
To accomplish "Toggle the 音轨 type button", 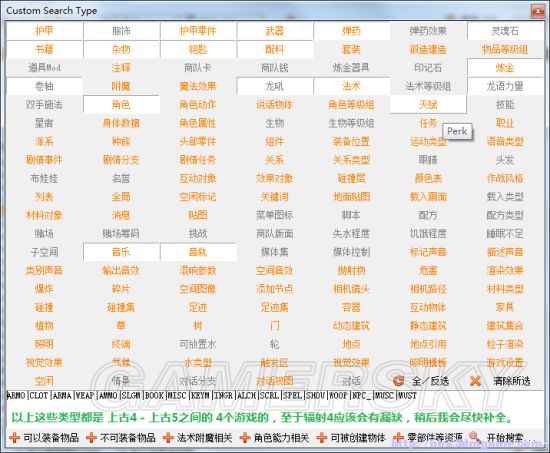I will (198, 252).
